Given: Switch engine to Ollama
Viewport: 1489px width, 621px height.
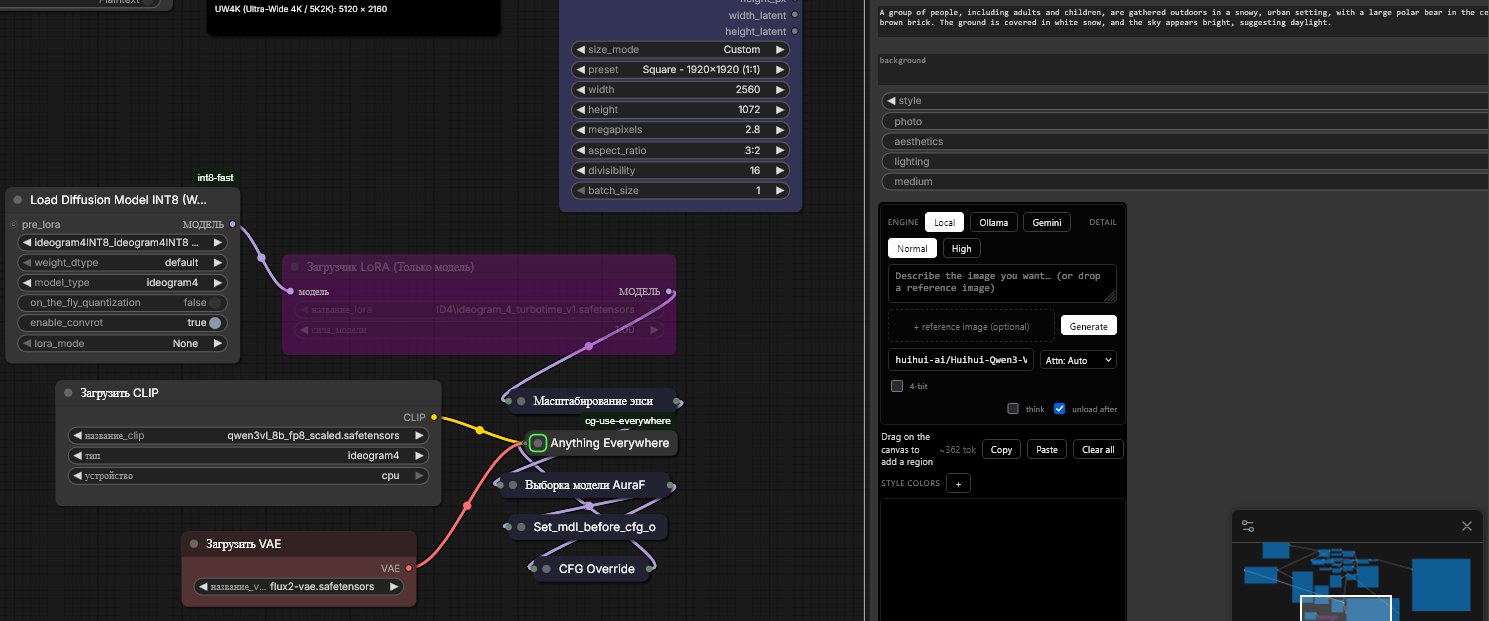Looking at the screenshot, I should pos(993,222).
